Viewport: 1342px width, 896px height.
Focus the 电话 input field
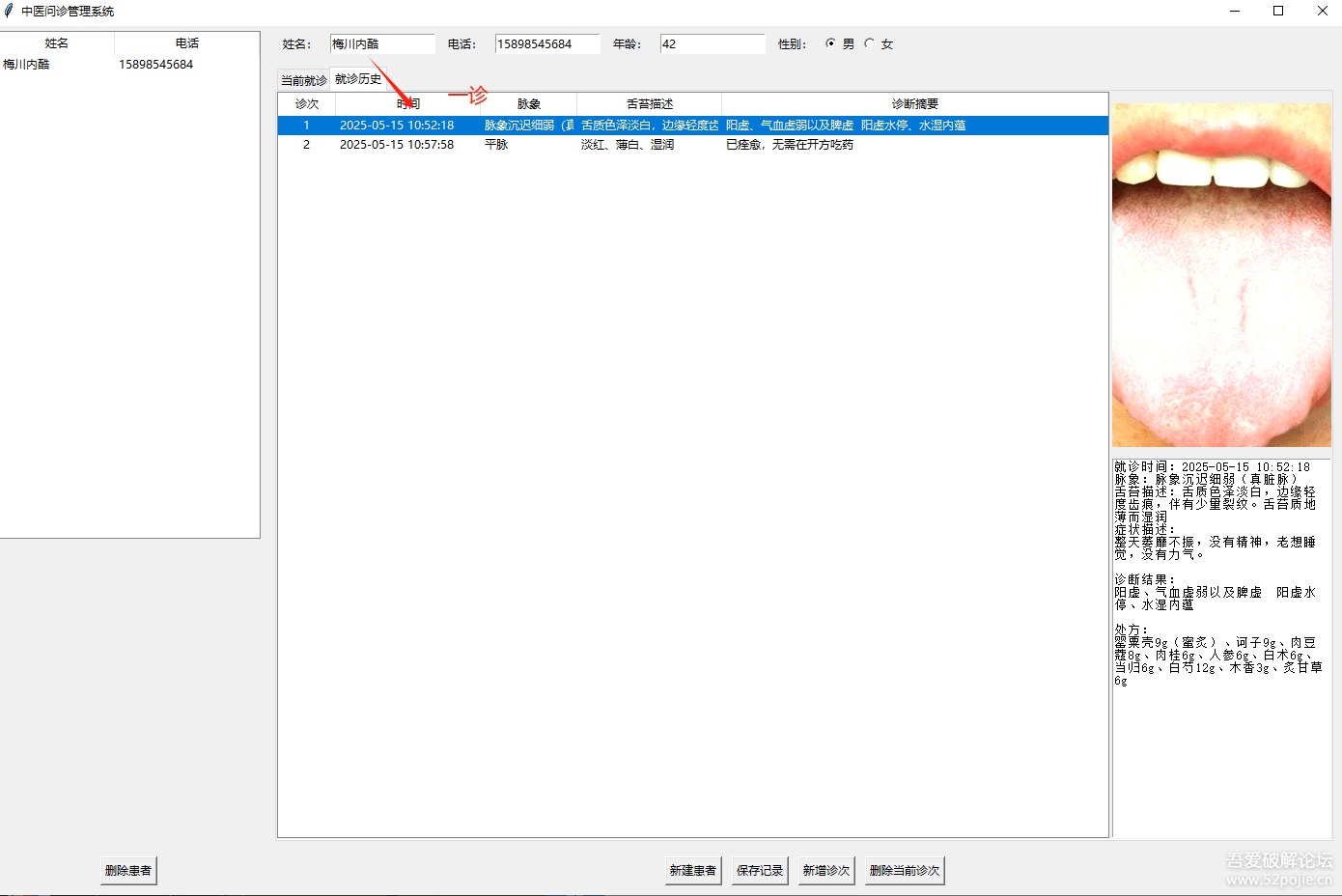click(x=547, y=44)
